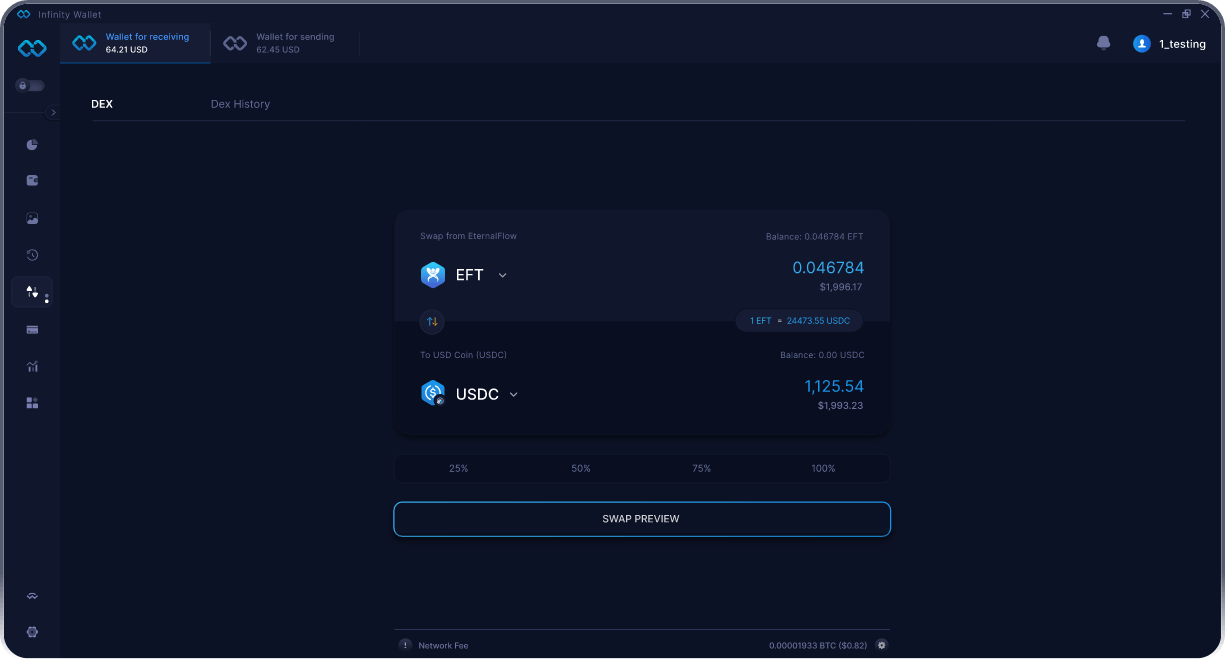Open the markets chart icon
This screenshot has width=1225, height=662.
pos(32,366)
